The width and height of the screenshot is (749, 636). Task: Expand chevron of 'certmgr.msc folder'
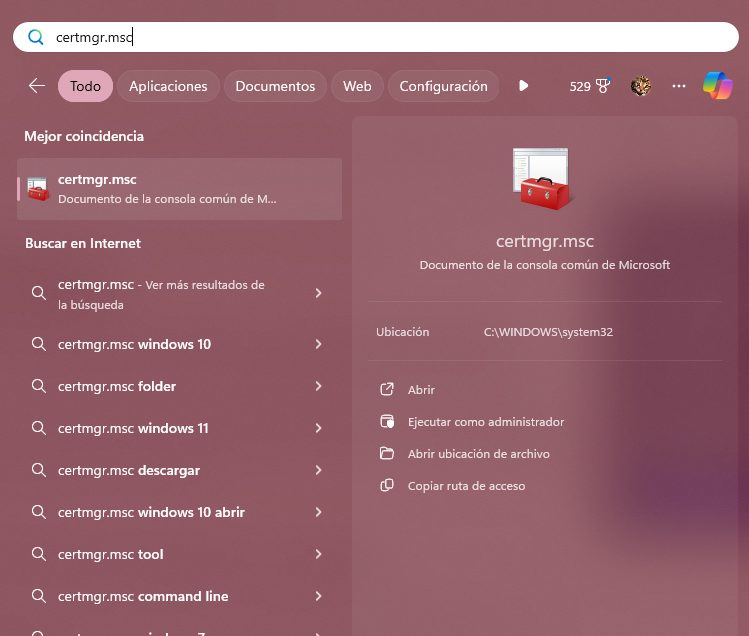pyautogui.click(x=318, y=386)
